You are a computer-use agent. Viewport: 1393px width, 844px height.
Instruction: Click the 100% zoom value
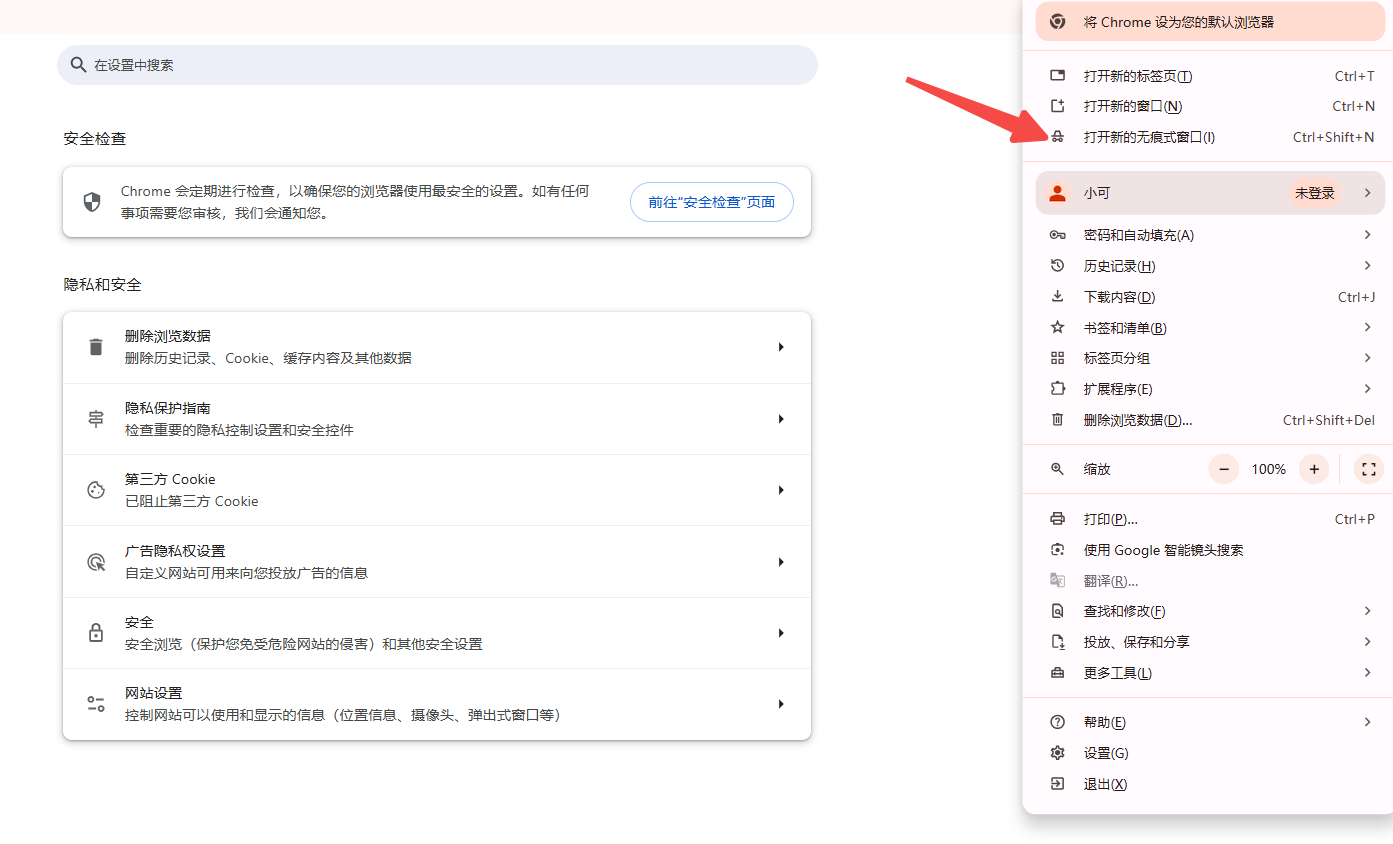click(x=1269, y=469)
